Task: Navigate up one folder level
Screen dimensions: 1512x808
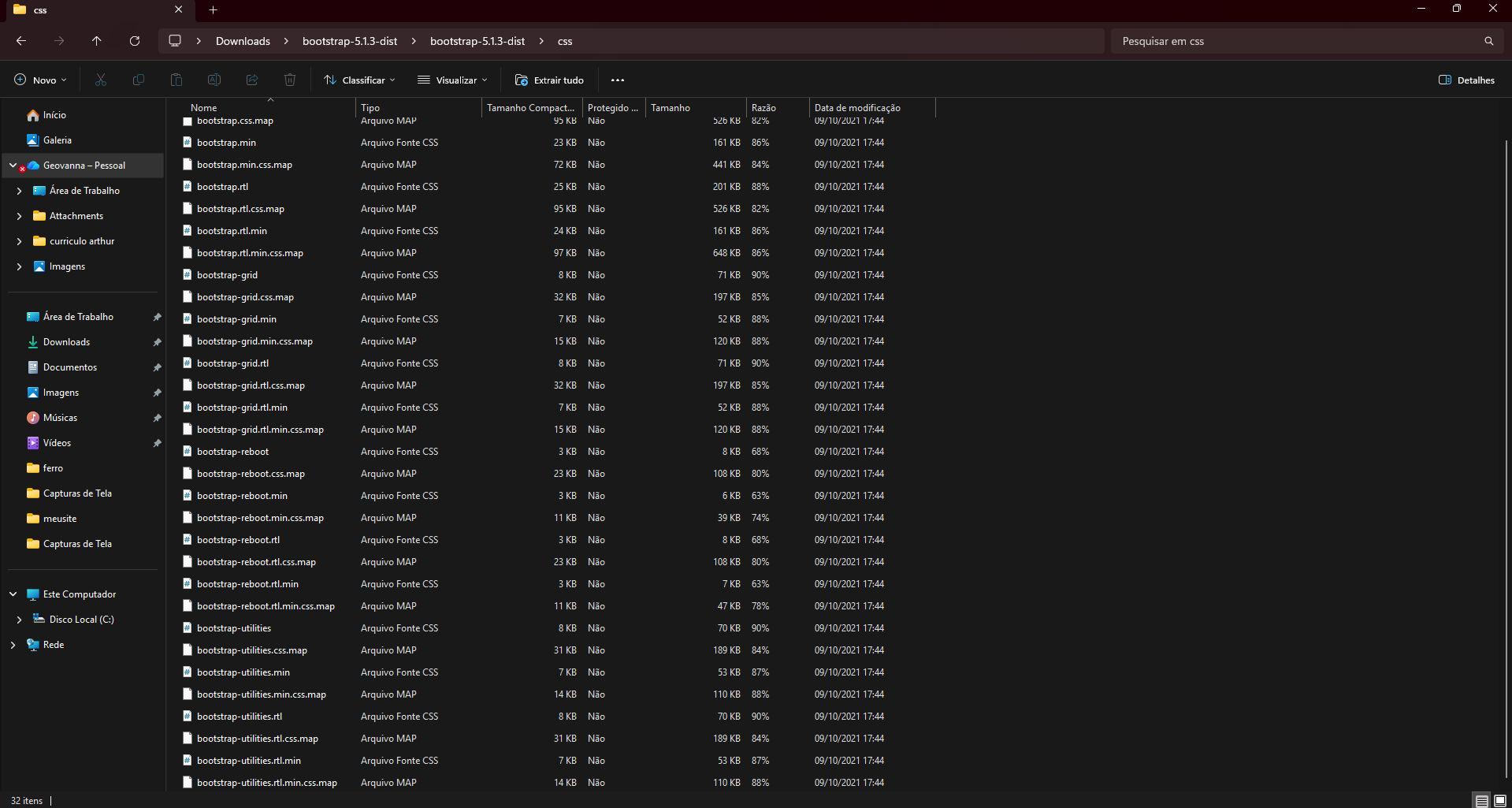Action: [x=97, y=41]
